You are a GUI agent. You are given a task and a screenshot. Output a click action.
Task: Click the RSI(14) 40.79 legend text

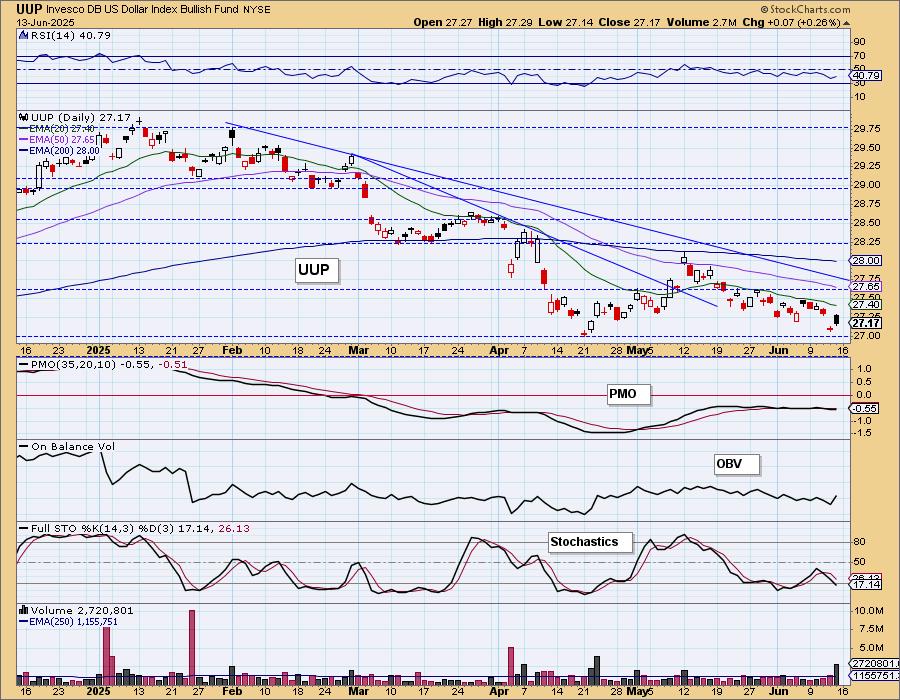point(69,35)
